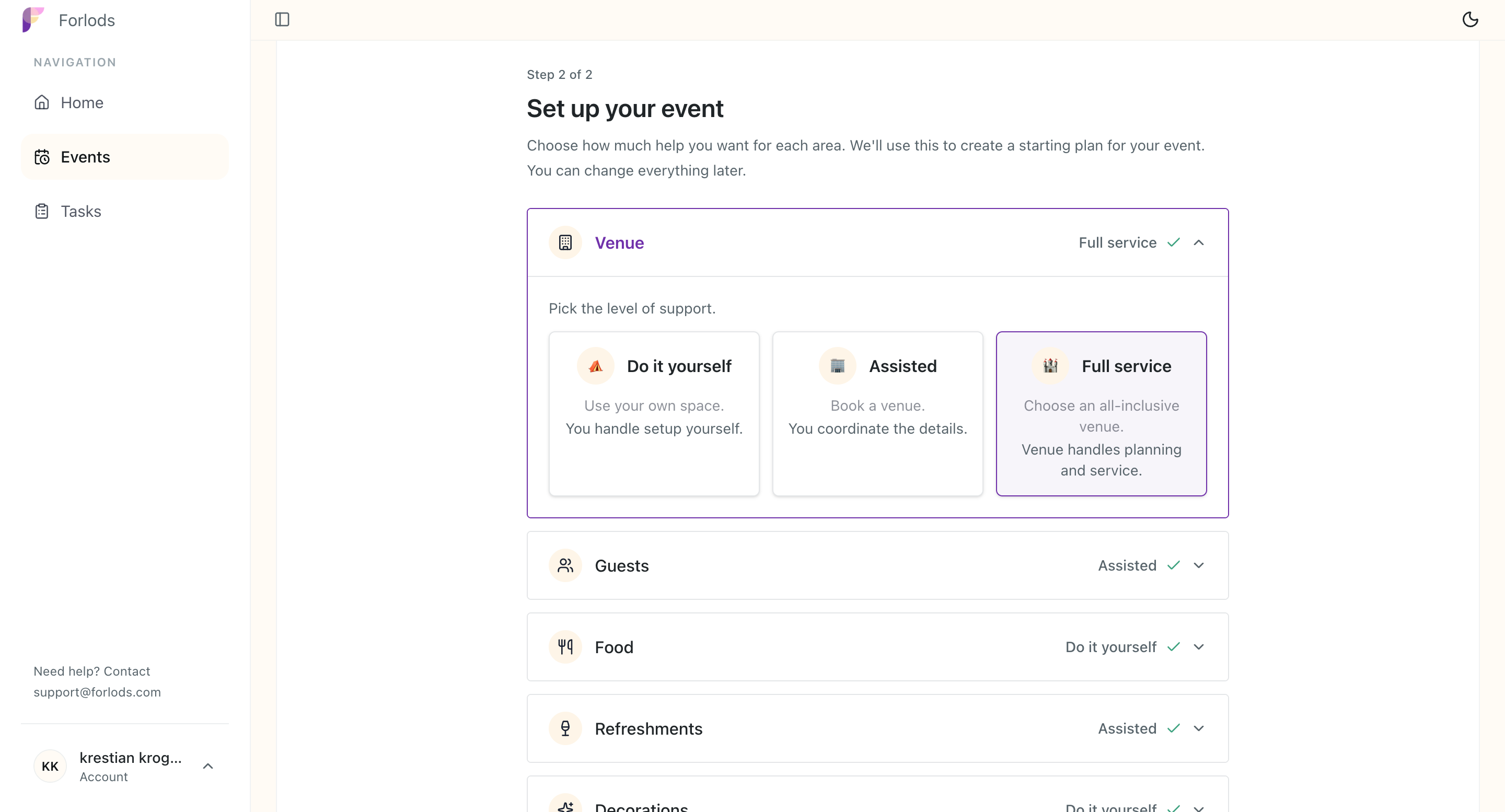This screenshot has height=812, width=1505.
Task: Click the Home house icon
Action: pyautogui.click(x=41, y=103)
